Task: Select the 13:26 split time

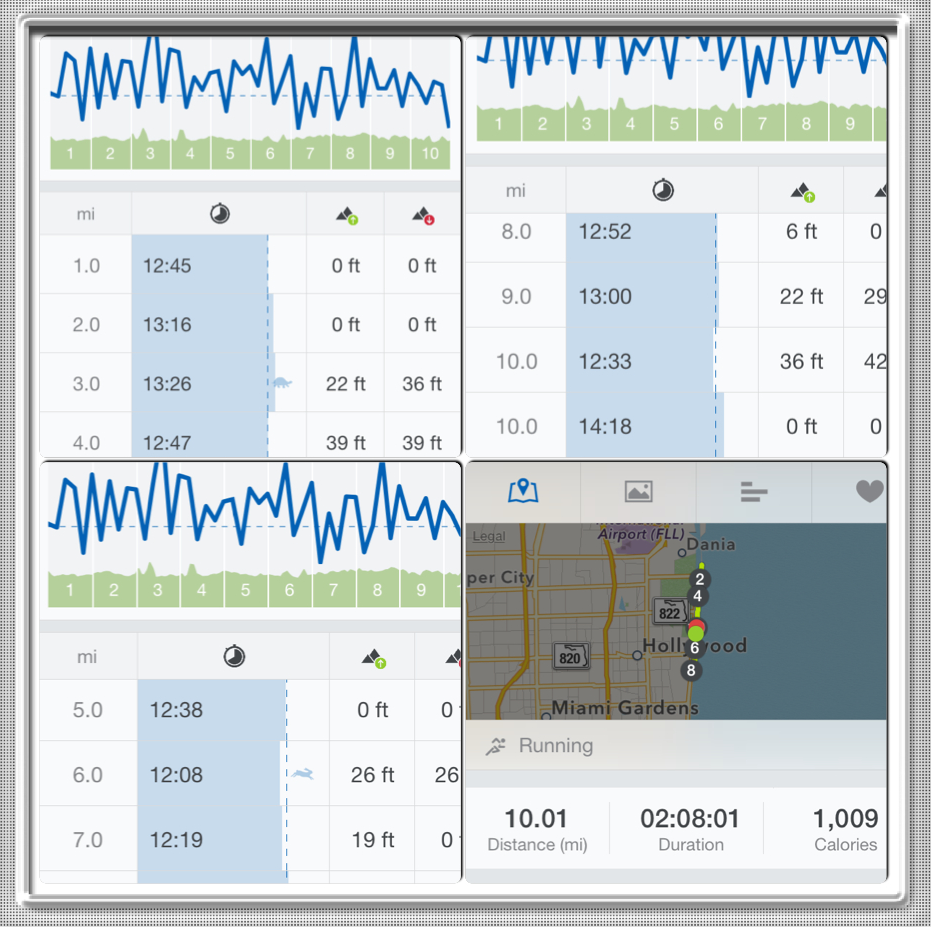Action: tap(167, 384)
